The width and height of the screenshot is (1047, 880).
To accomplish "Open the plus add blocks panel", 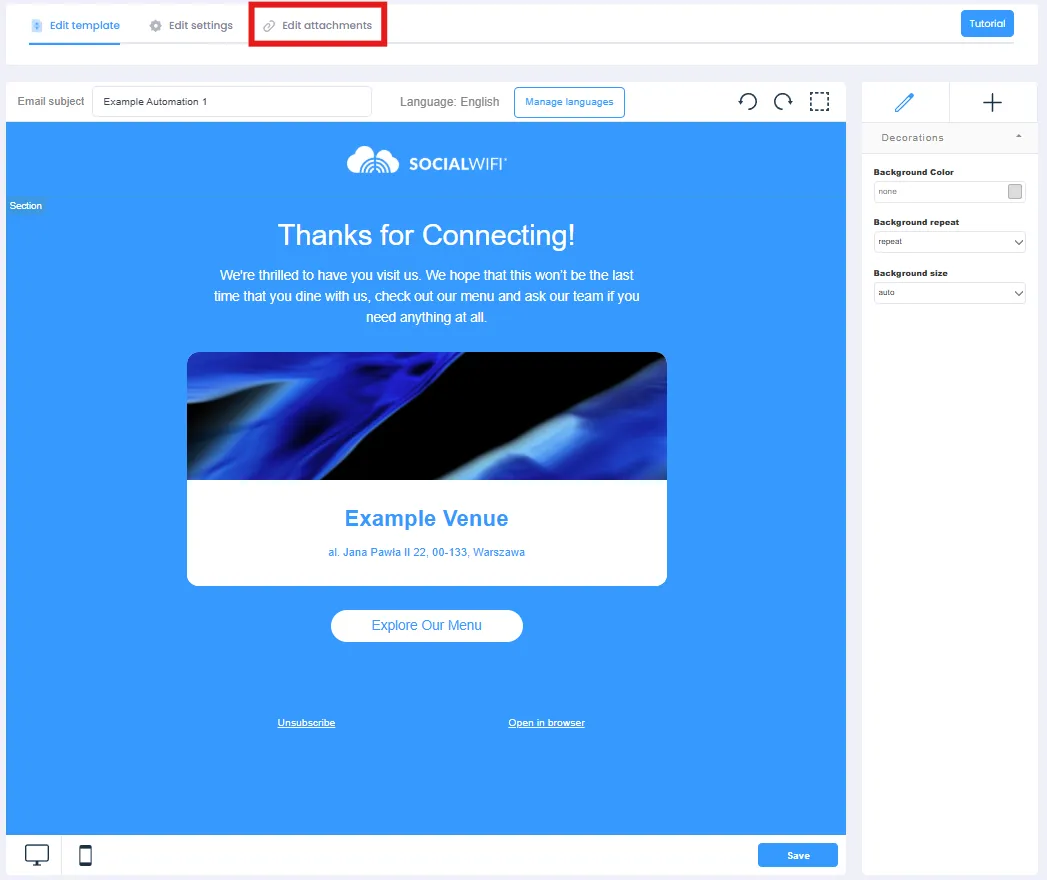I will [992, 102].
